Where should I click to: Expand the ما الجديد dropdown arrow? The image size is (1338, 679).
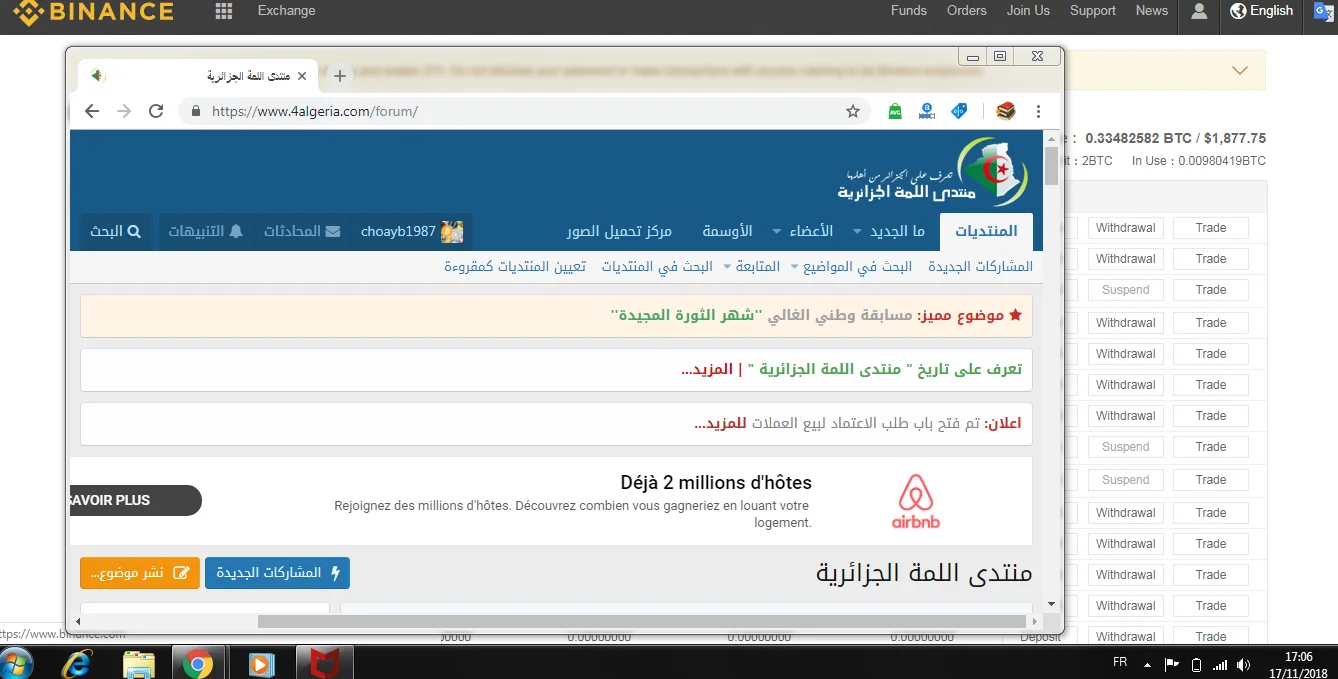tap(857, 232)
